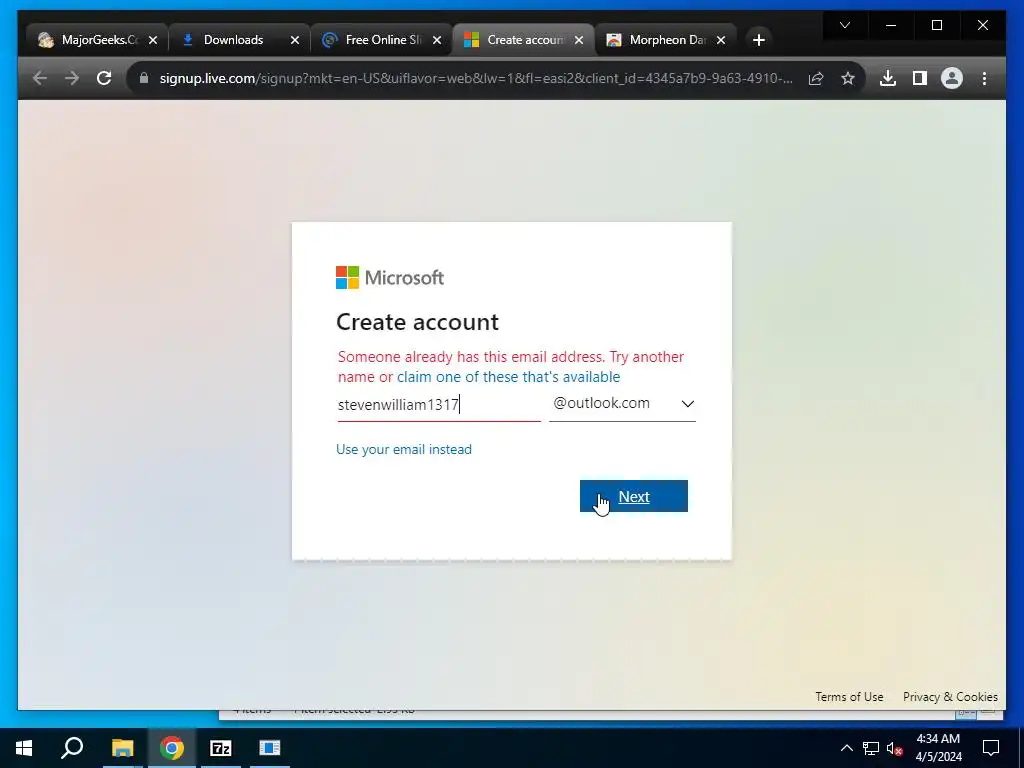The height and width of the screenshot is (768, 1024).
Task: Open the Chrome profile avatar
Action: pos(952,78)
